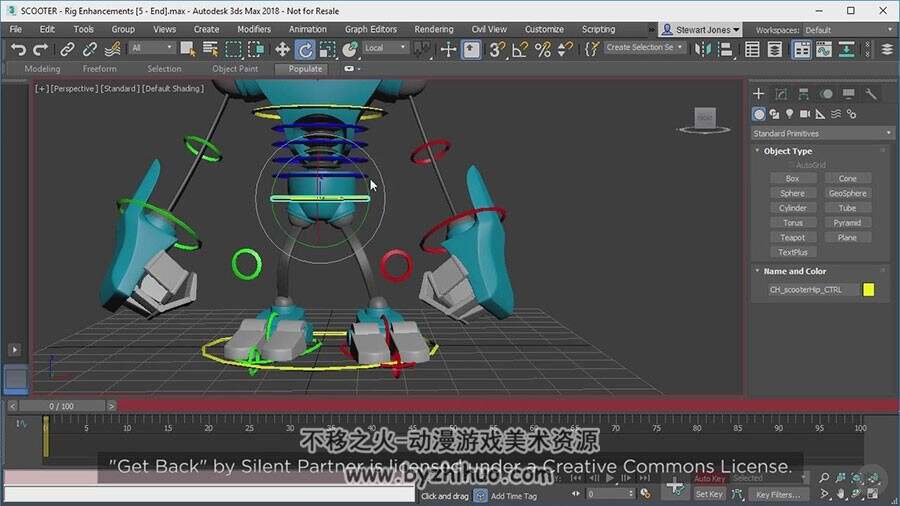Open Standard Primitives dropdown
Screen dimensions: 900x506
coord(823,133)
